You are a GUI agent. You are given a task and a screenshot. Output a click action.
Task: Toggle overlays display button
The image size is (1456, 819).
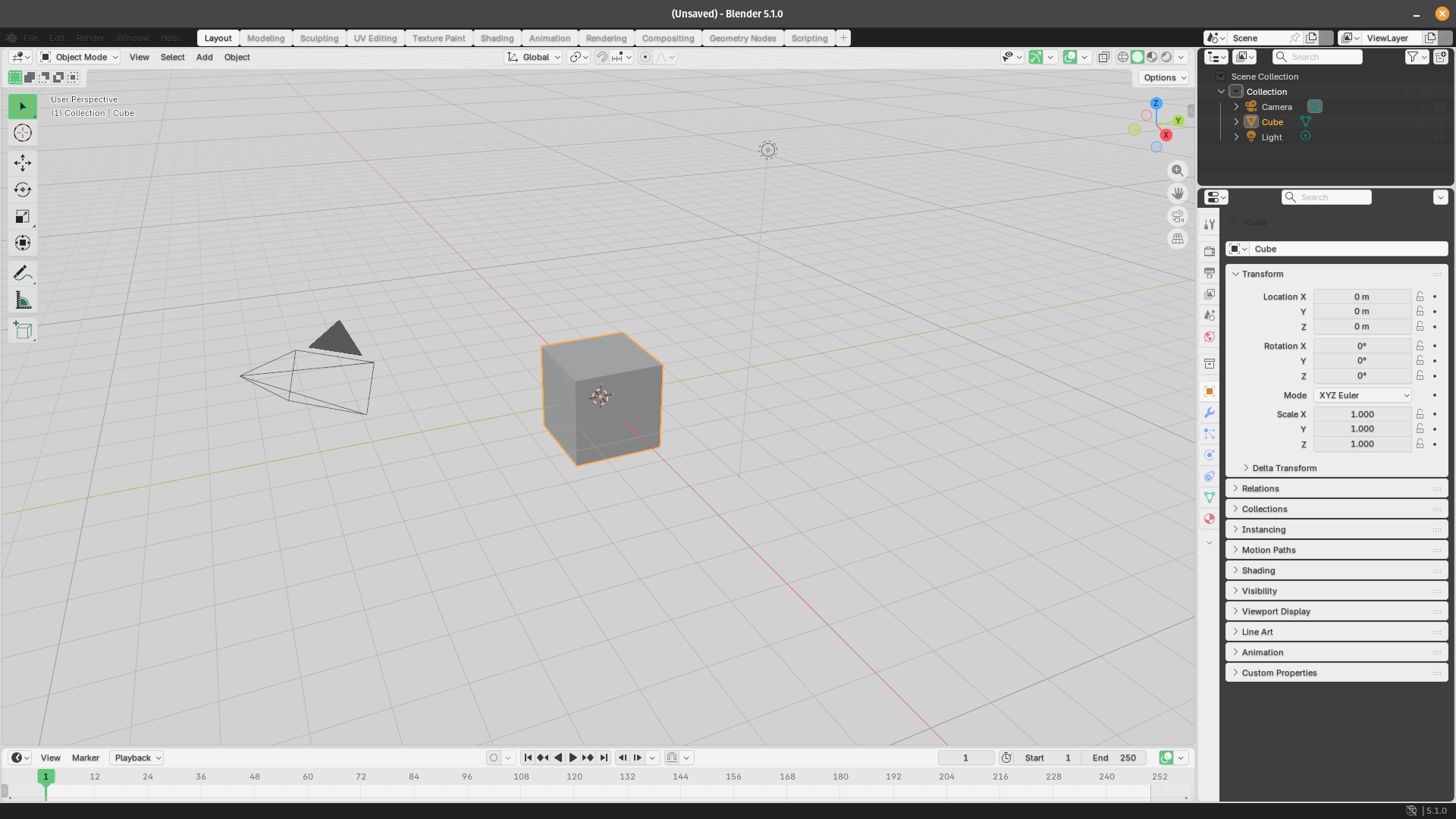[x=1070, y=57]
